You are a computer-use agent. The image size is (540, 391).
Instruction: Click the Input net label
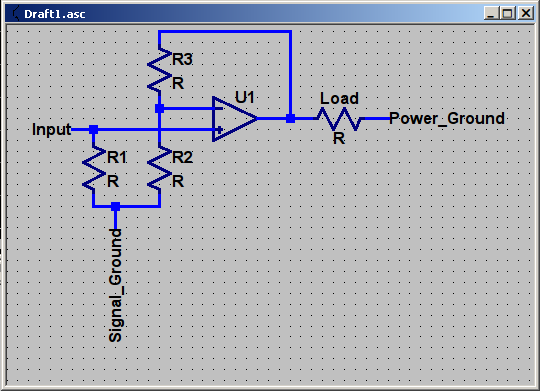pyautogui.click(x=51, y=130)
